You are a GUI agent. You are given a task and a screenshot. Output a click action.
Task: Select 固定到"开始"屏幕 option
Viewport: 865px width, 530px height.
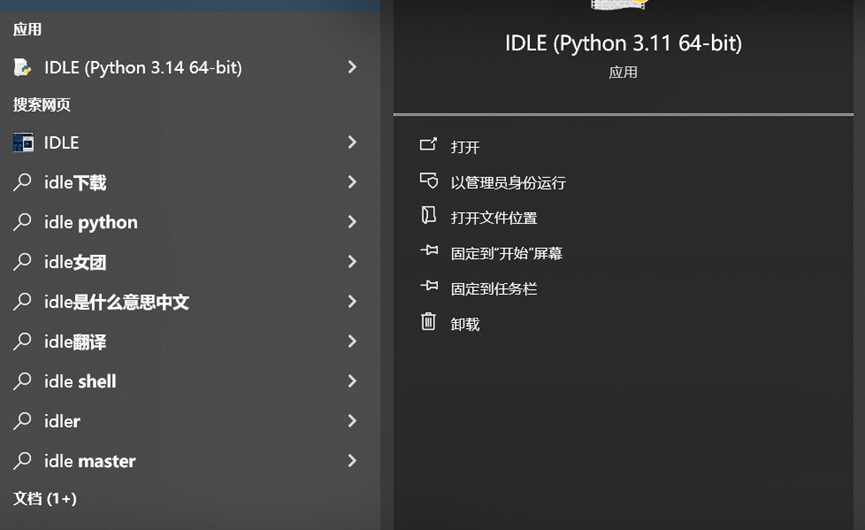(x=506, y=253)
